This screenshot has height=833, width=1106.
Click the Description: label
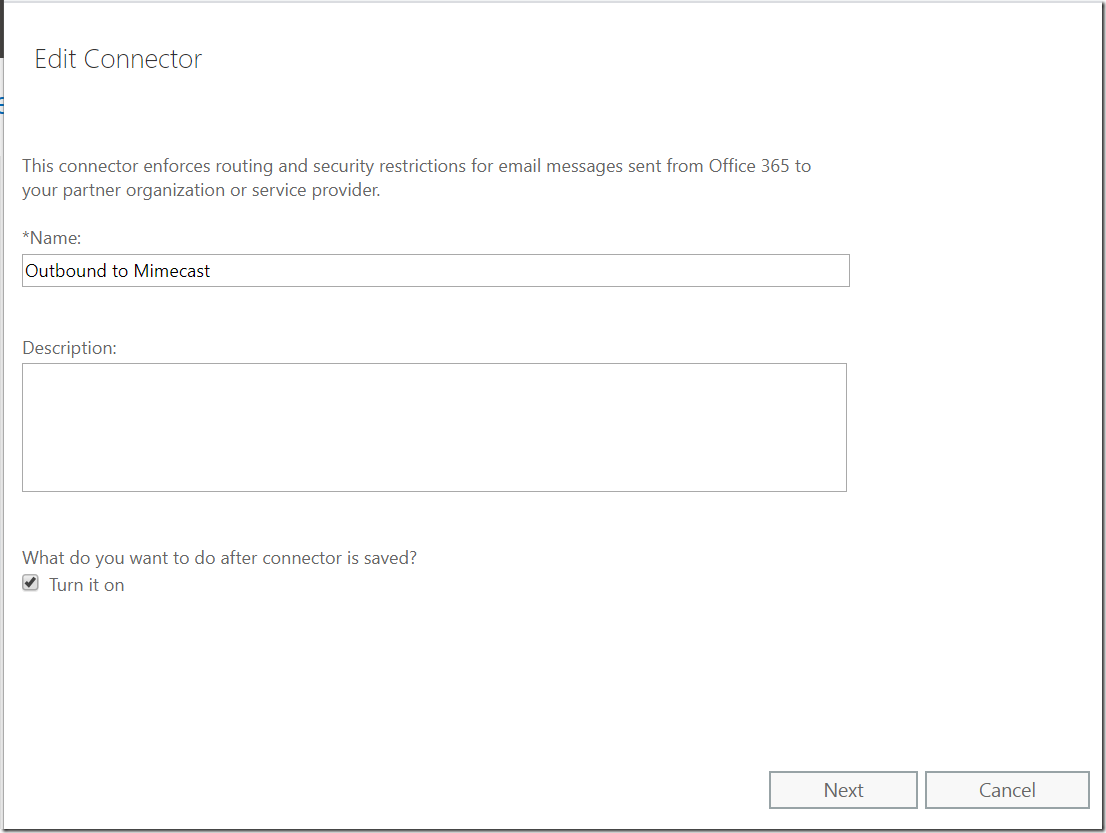(69, 348)
